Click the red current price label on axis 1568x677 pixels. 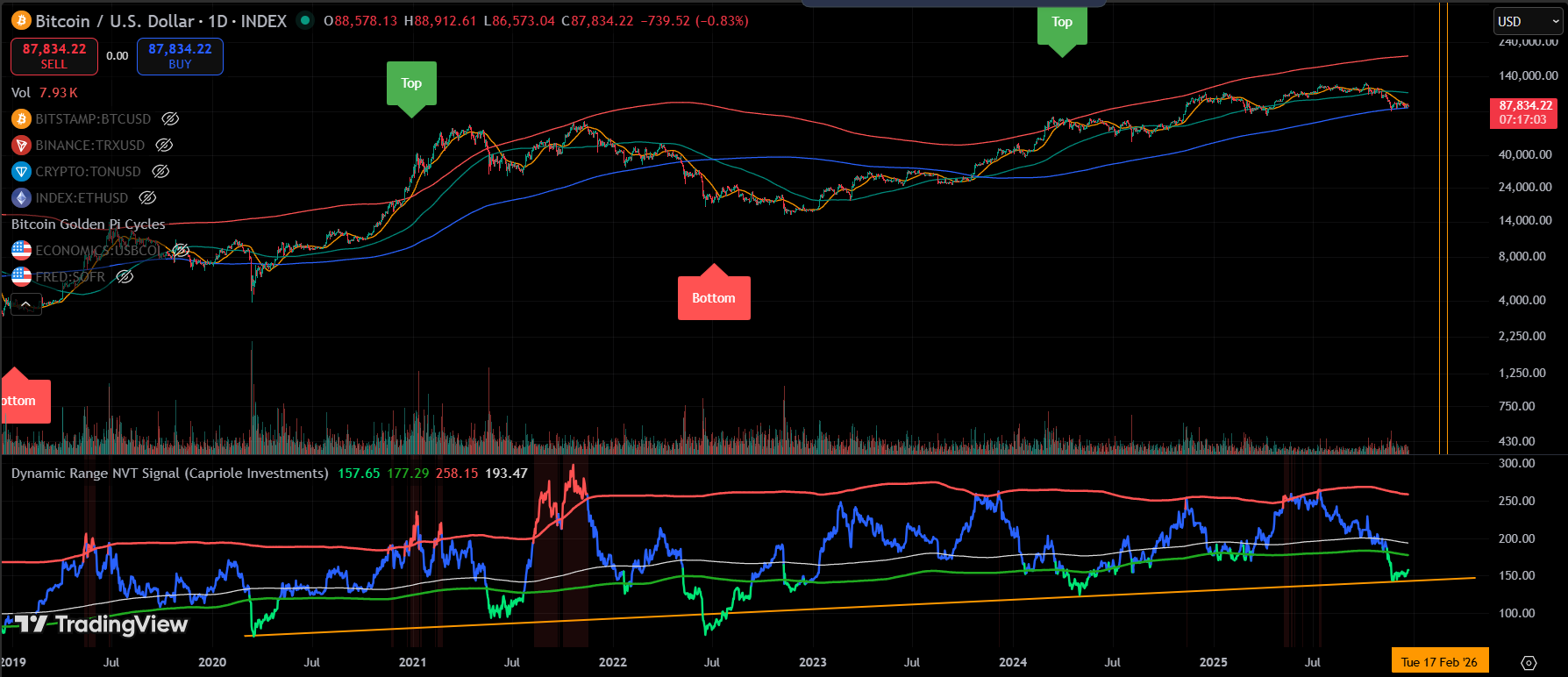1524,112
